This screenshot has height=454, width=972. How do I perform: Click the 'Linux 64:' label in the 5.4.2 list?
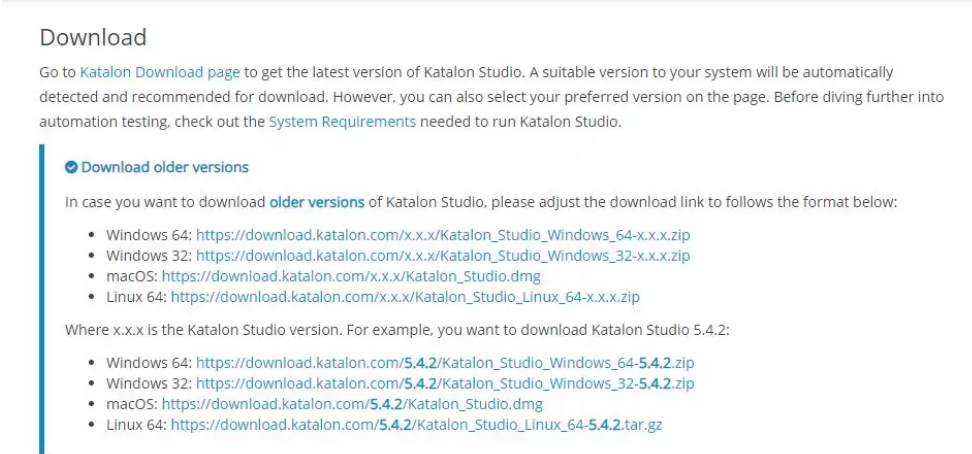click(x=136, y=425)
